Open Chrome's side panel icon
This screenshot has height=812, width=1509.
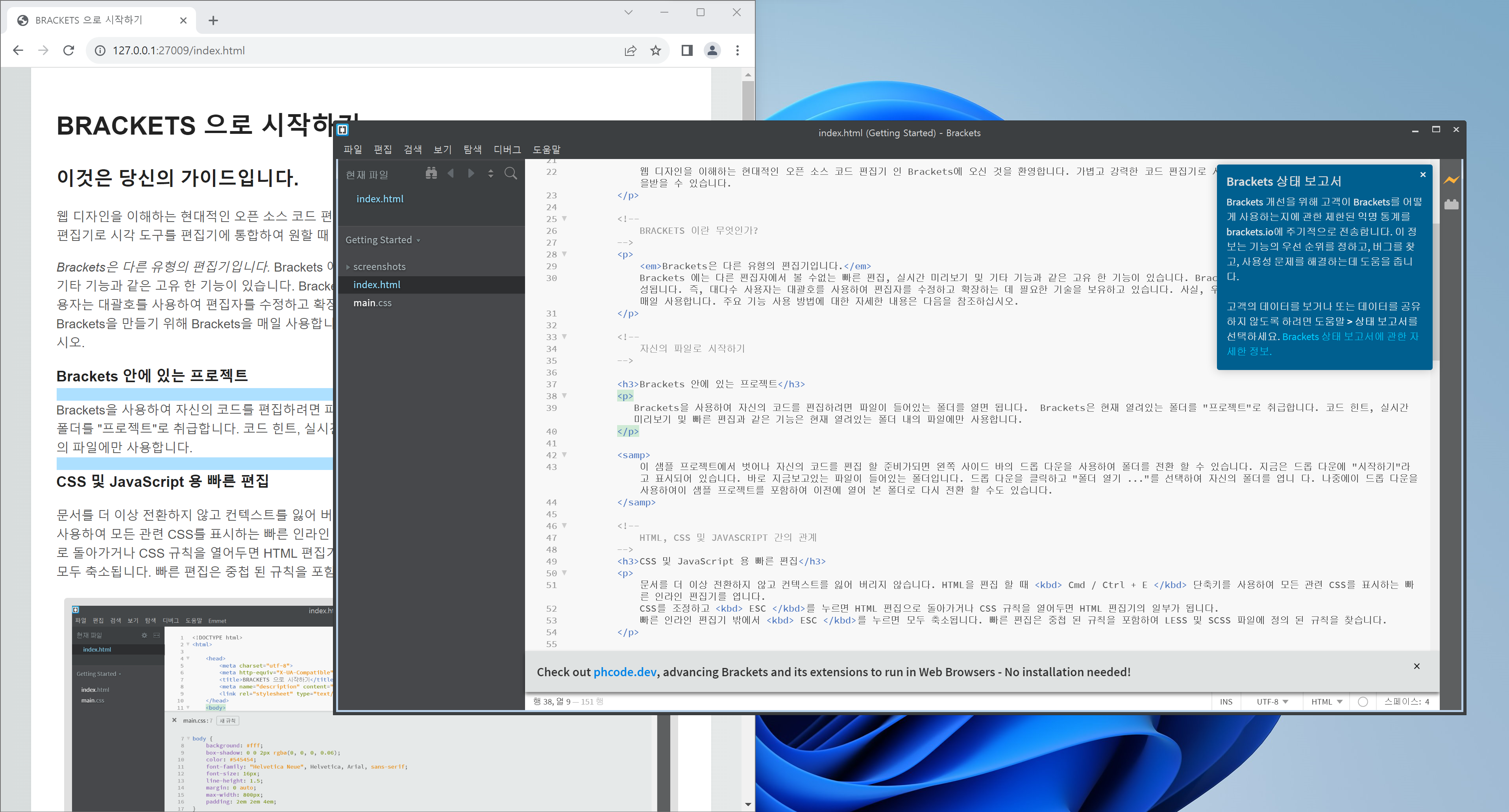click(686, 50)
